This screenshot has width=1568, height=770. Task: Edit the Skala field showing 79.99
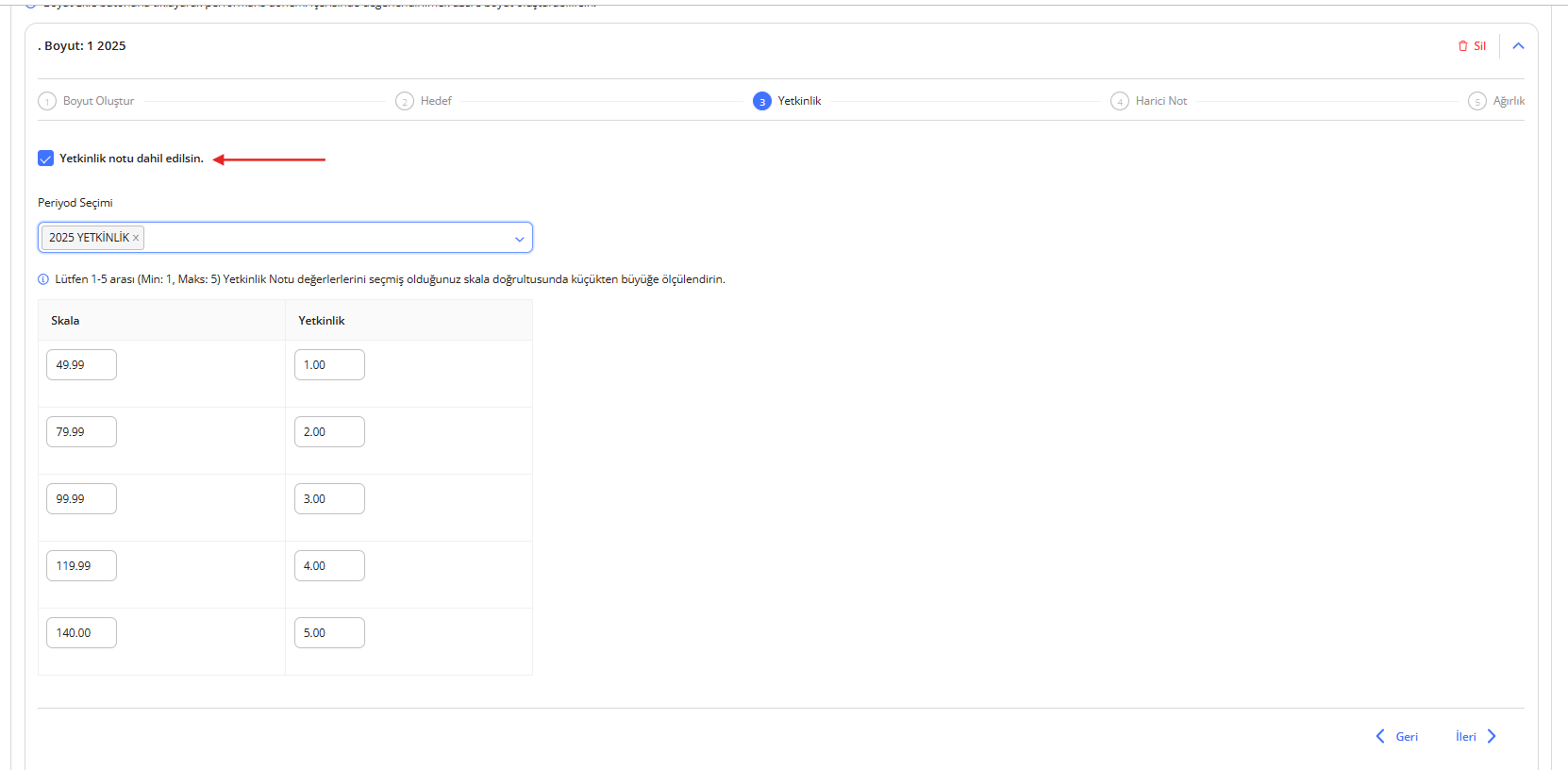tap(81, 432)
